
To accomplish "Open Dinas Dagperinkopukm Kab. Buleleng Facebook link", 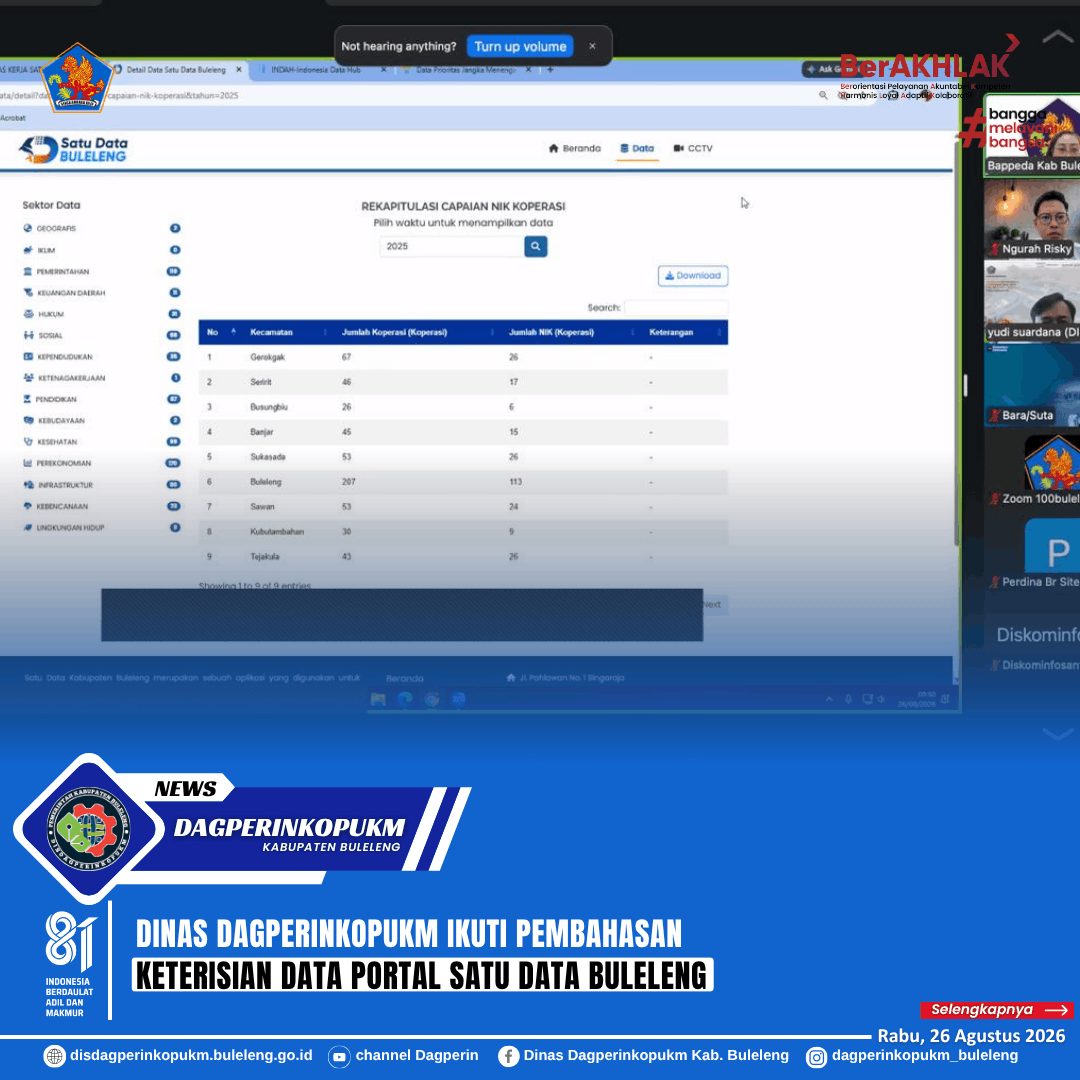I will (x=643, y=1055).
